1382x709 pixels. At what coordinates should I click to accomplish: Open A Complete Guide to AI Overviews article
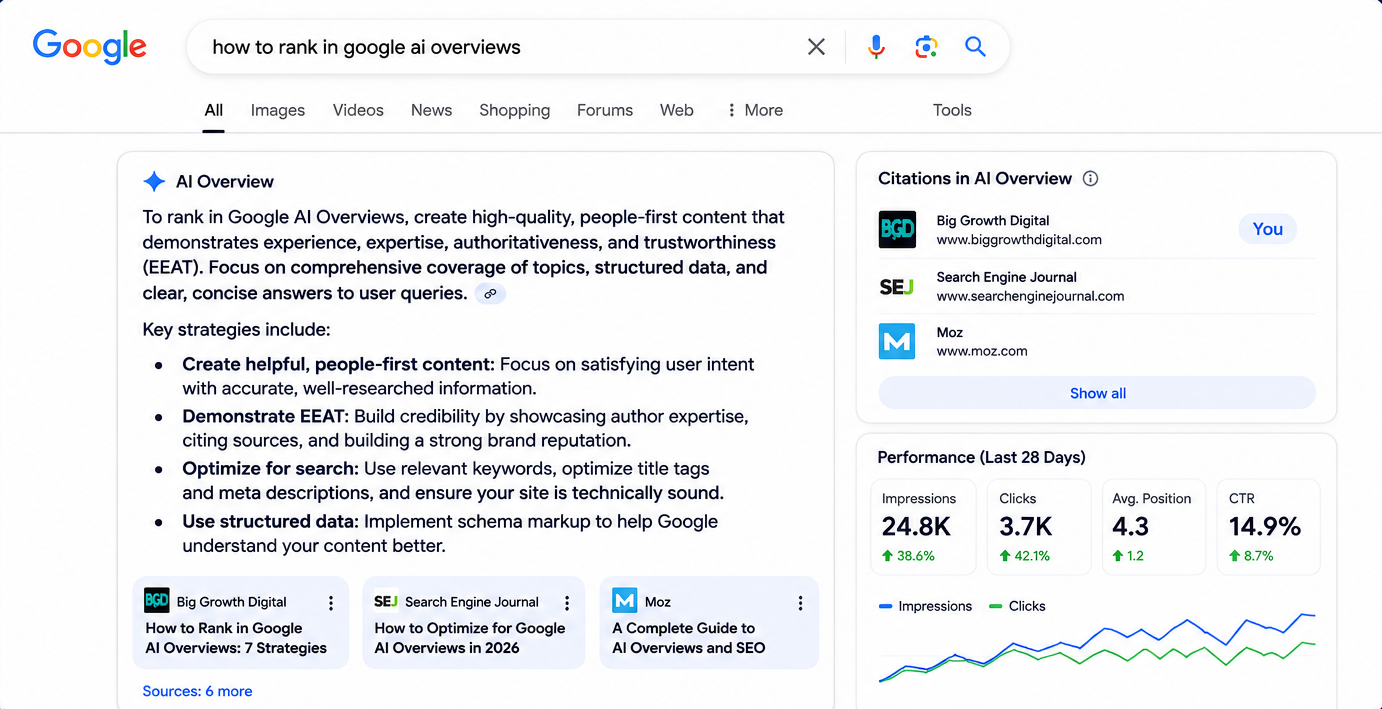689,638
